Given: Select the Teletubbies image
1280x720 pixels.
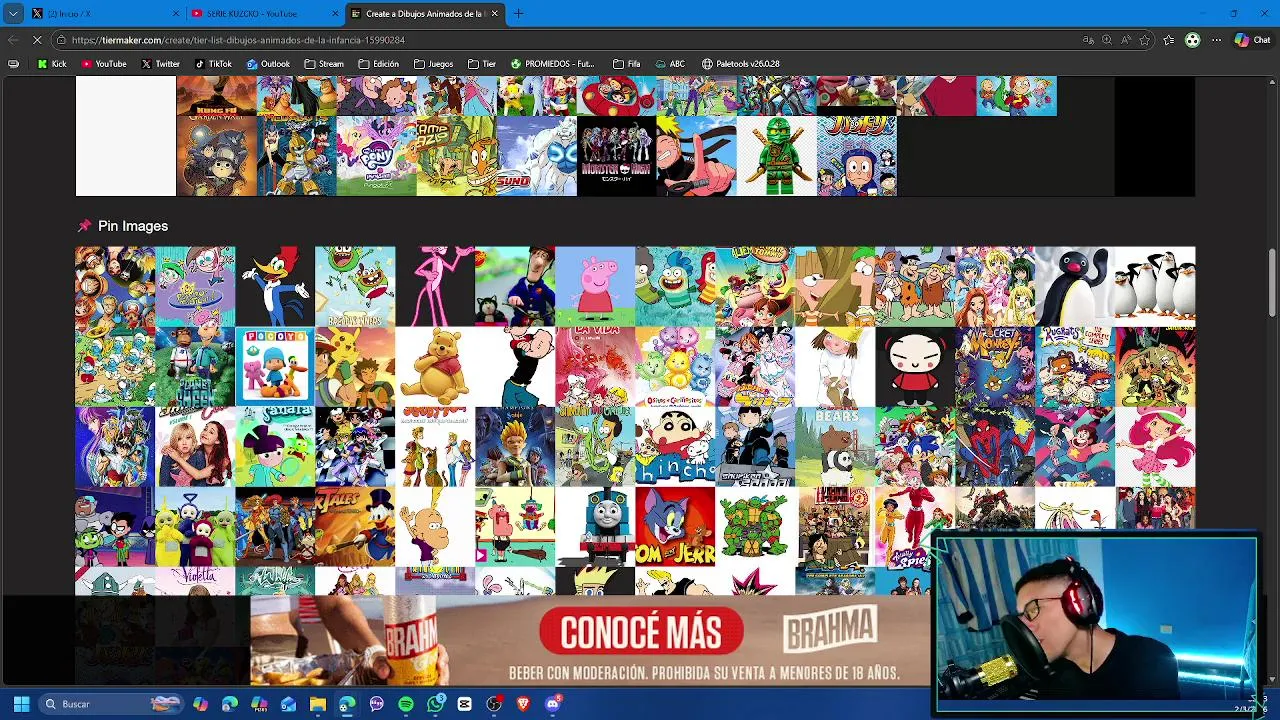Looking at the screenshot, I should click(195, 527).
